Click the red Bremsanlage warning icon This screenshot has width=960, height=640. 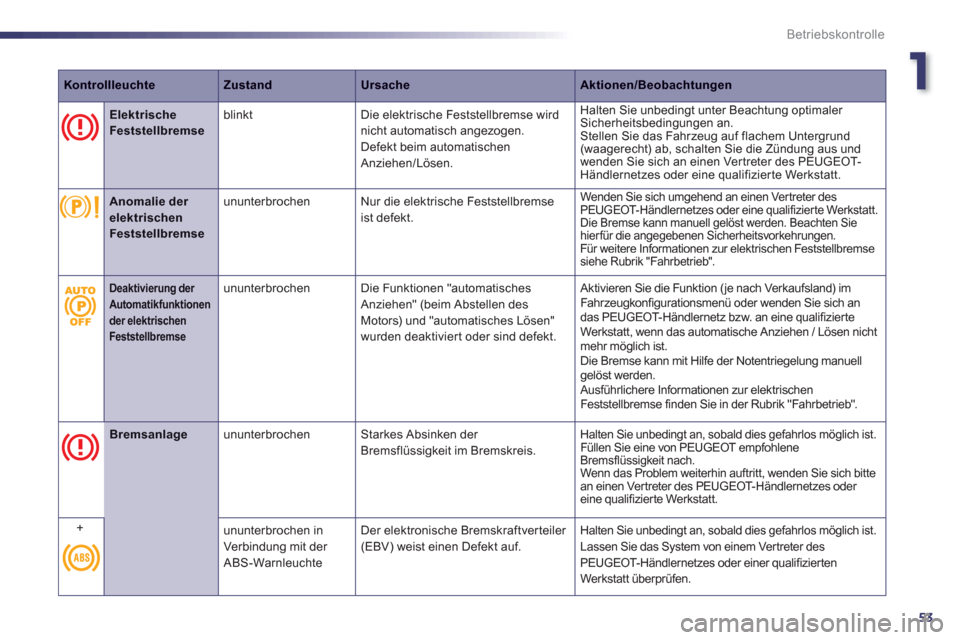click(x=80, y=447)
